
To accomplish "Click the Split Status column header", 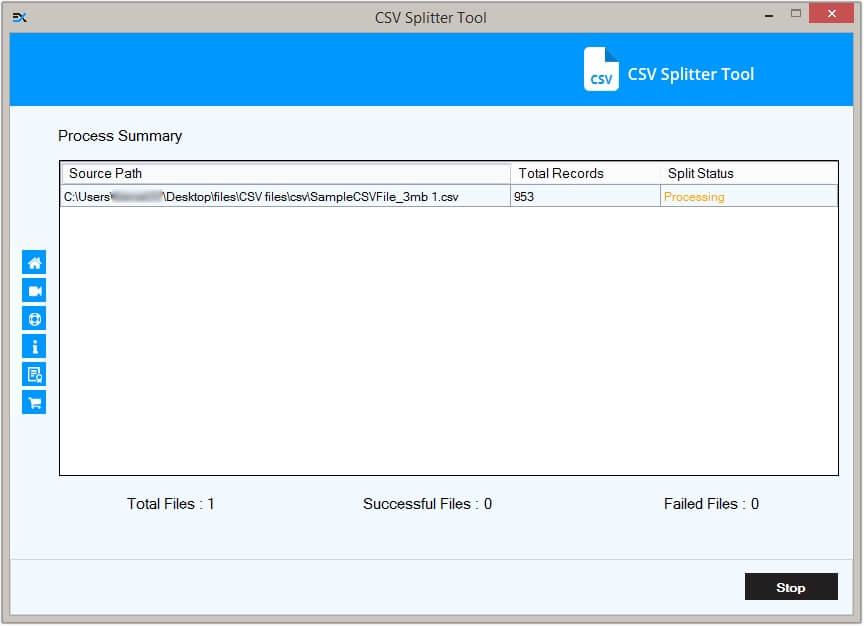I will (x=748, y=173).
